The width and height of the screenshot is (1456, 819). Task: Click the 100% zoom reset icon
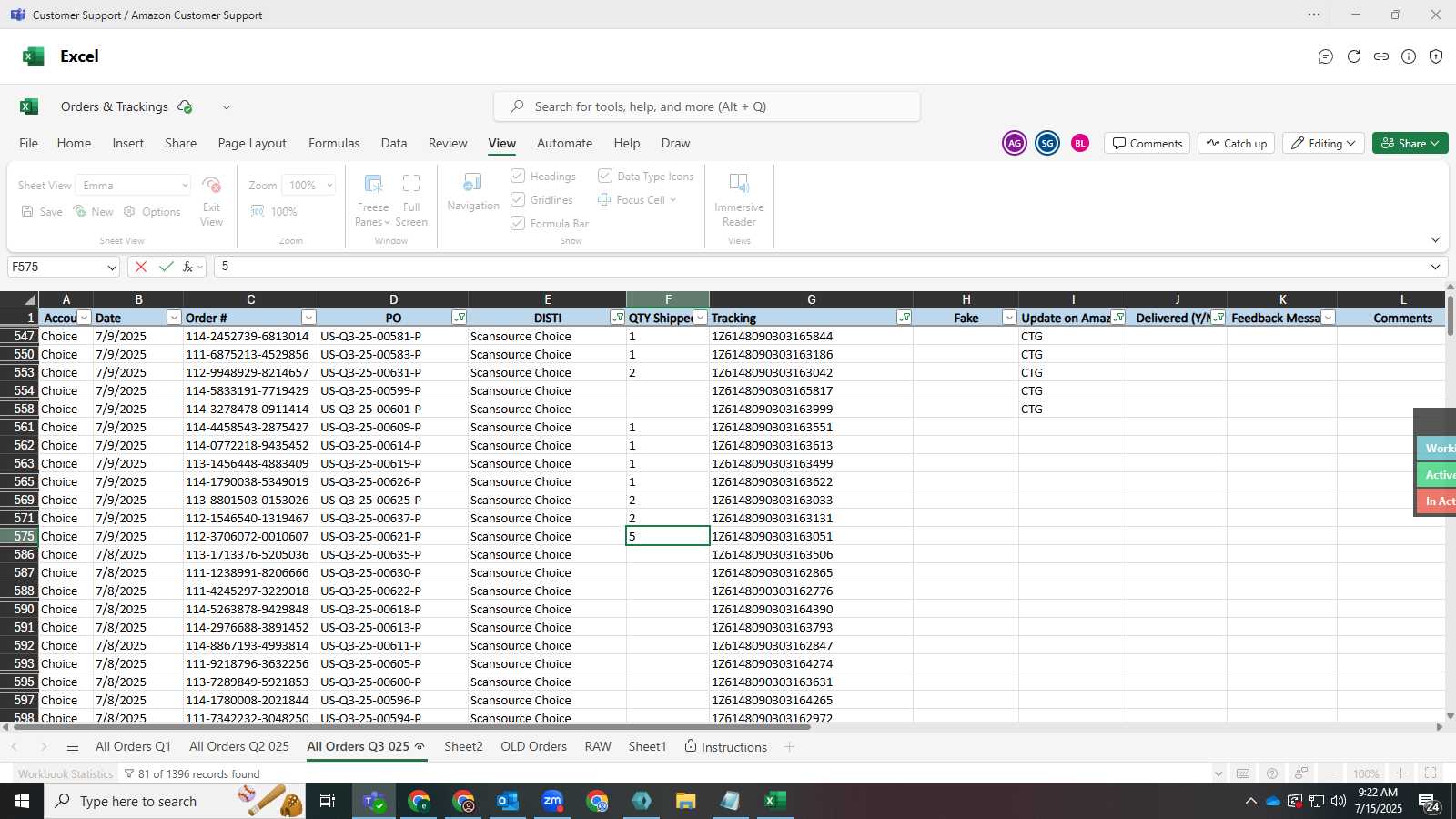point(258,211)
